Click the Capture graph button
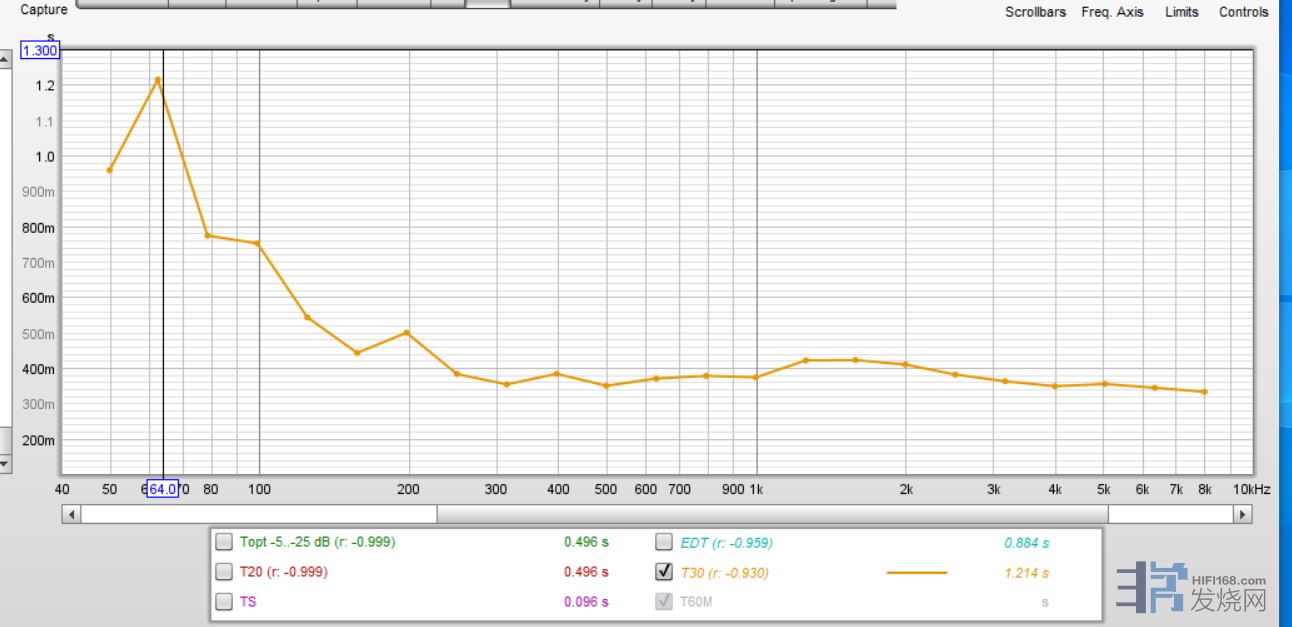The height and width of the screenshot is (627, 1292). (44, 10)
